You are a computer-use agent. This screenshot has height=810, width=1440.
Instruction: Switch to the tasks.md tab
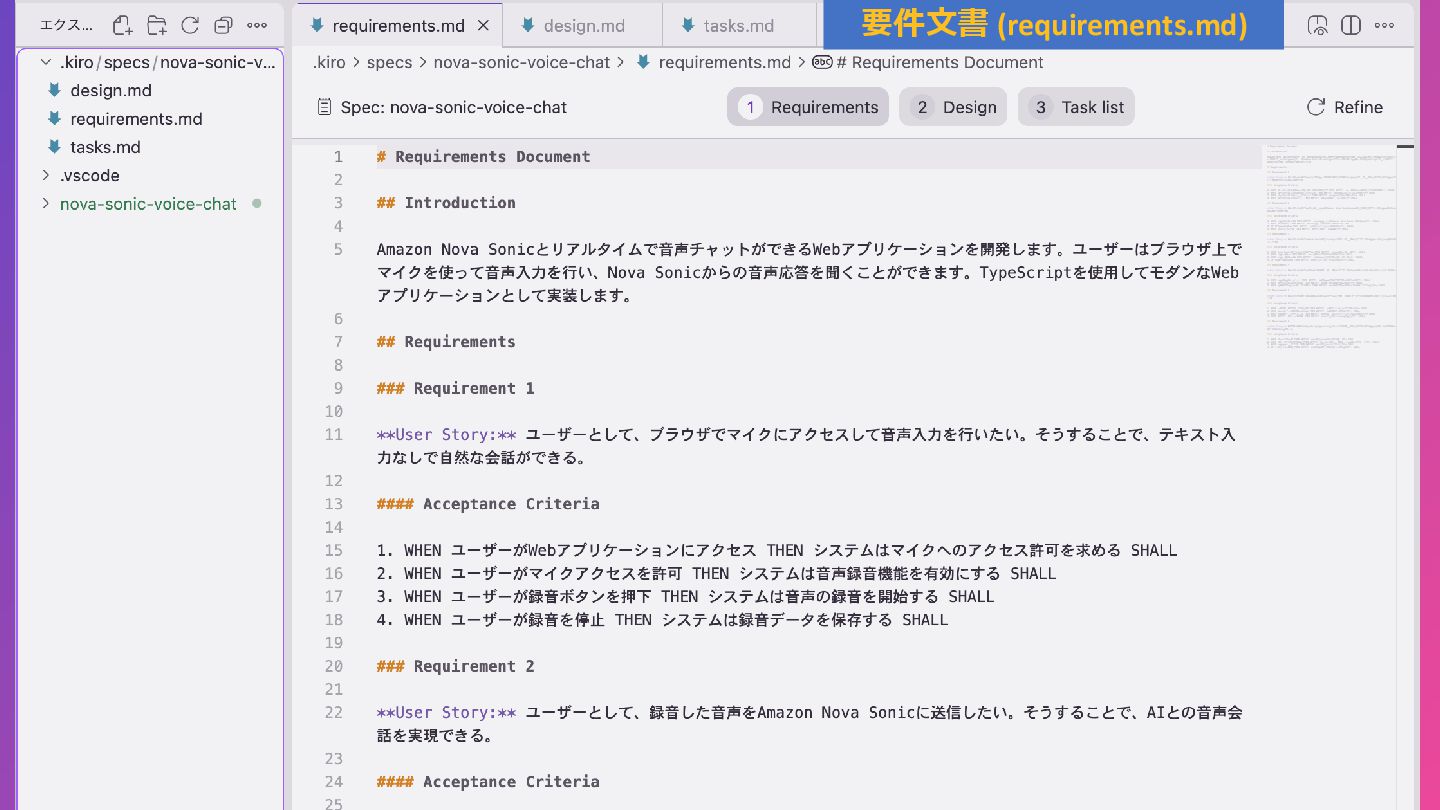739,26
